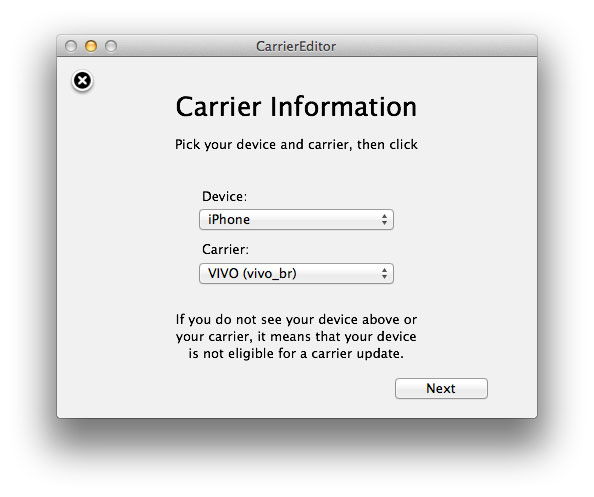The image size is (594, 497).
Task: Click the up-down arrows on Device selector
Action: coord(385,220)
